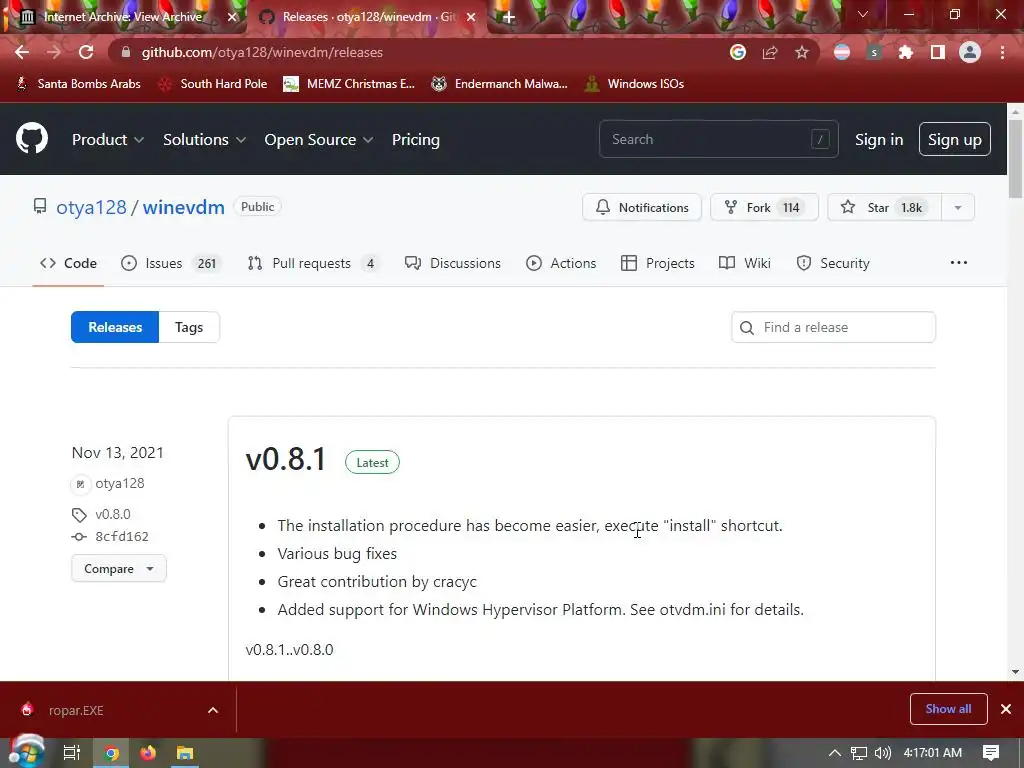Open Task View on taskbar
Image resolution: width=1024 pixels, height=768 pixels.
pyautogui.click(x=71, y=753)
